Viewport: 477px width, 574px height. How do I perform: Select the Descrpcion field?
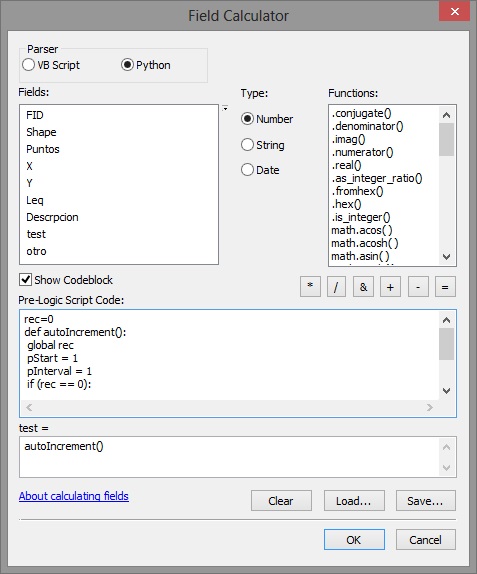click(52, 217)
